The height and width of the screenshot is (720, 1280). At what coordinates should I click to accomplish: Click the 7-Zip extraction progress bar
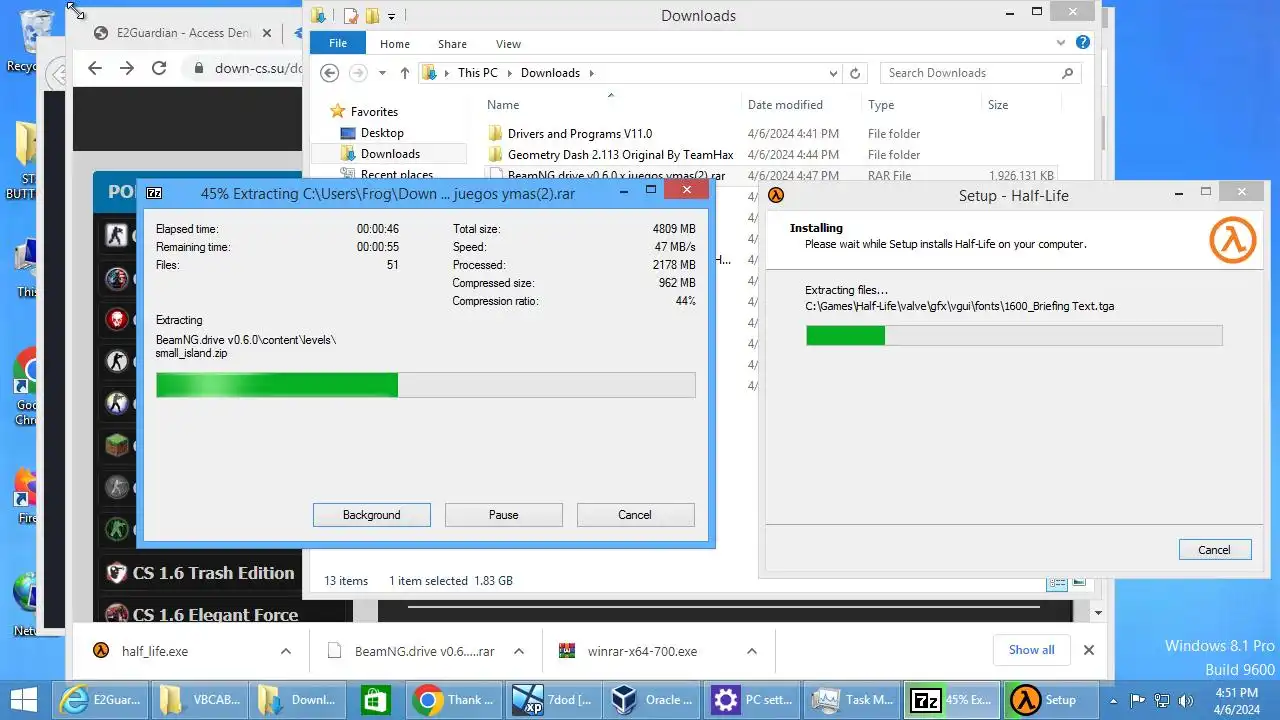(x=426, y=385)
